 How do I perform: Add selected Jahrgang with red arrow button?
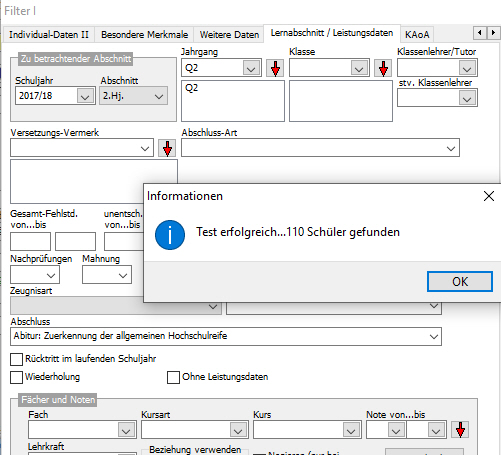(275, 68)
